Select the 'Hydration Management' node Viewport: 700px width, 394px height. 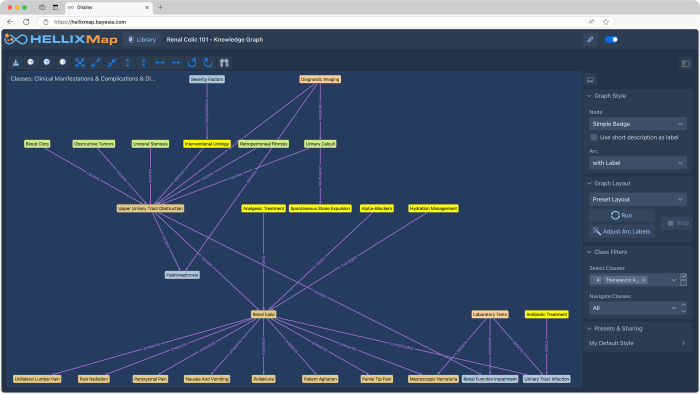tap(433, 208)
